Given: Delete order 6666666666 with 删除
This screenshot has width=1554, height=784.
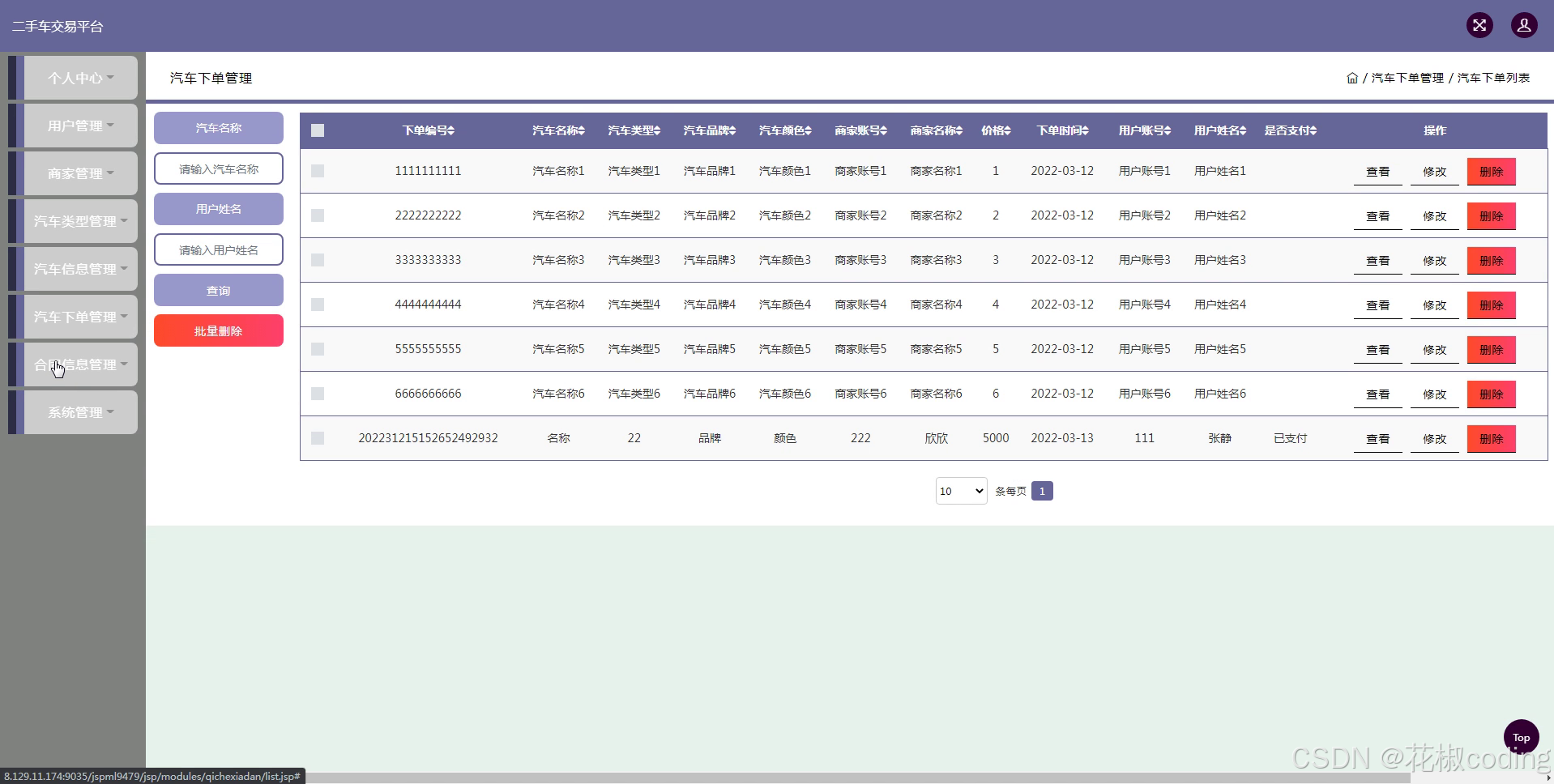Looking at the screenshot, I should point(1491,394).
